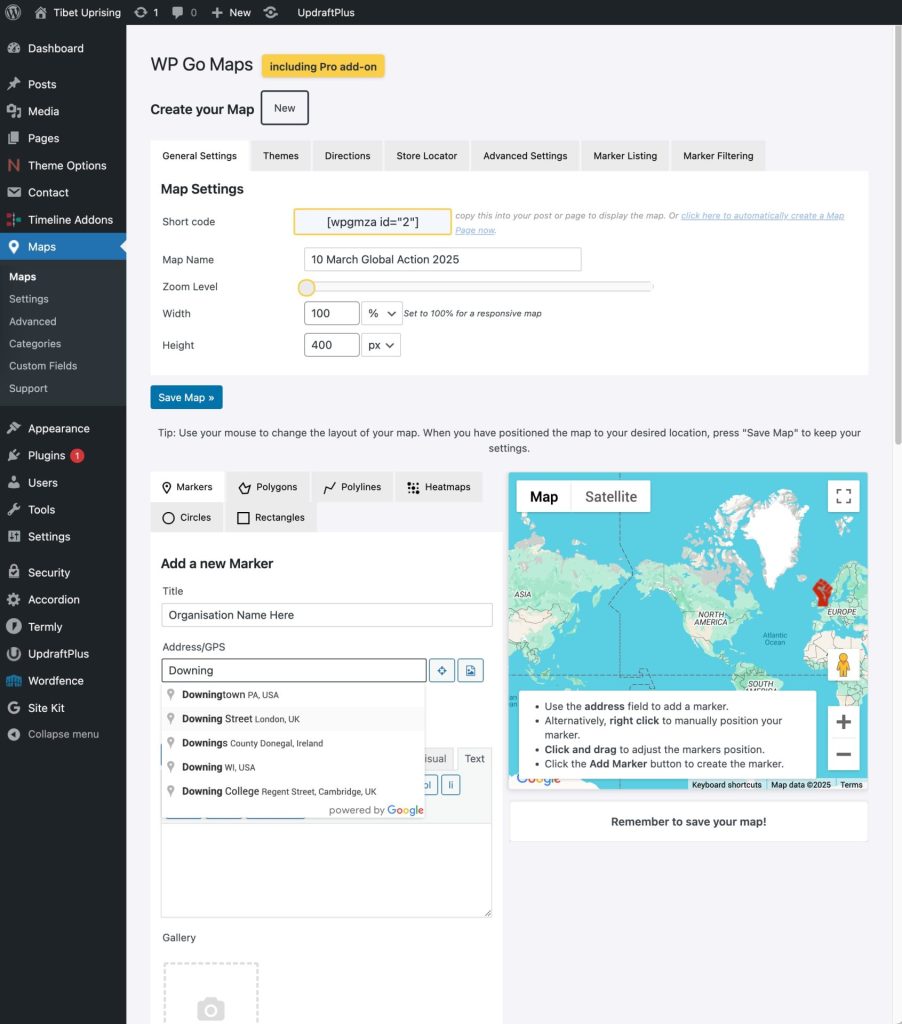The width and height of the screenshot is (902, 1024).
Task: Open Custom Fields submenu item
Action: pyautogui.click(x=43, y=366)
